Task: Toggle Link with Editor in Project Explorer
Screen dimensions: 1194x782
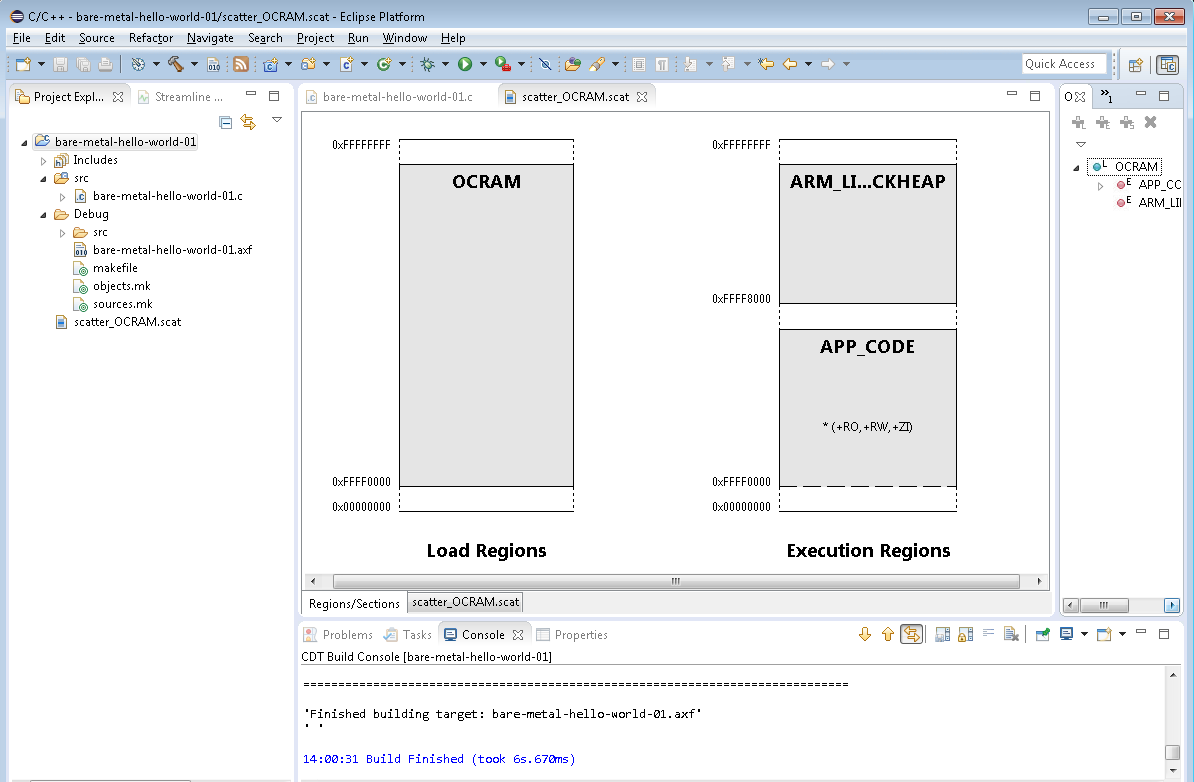Action: click(x=248, y=122)
